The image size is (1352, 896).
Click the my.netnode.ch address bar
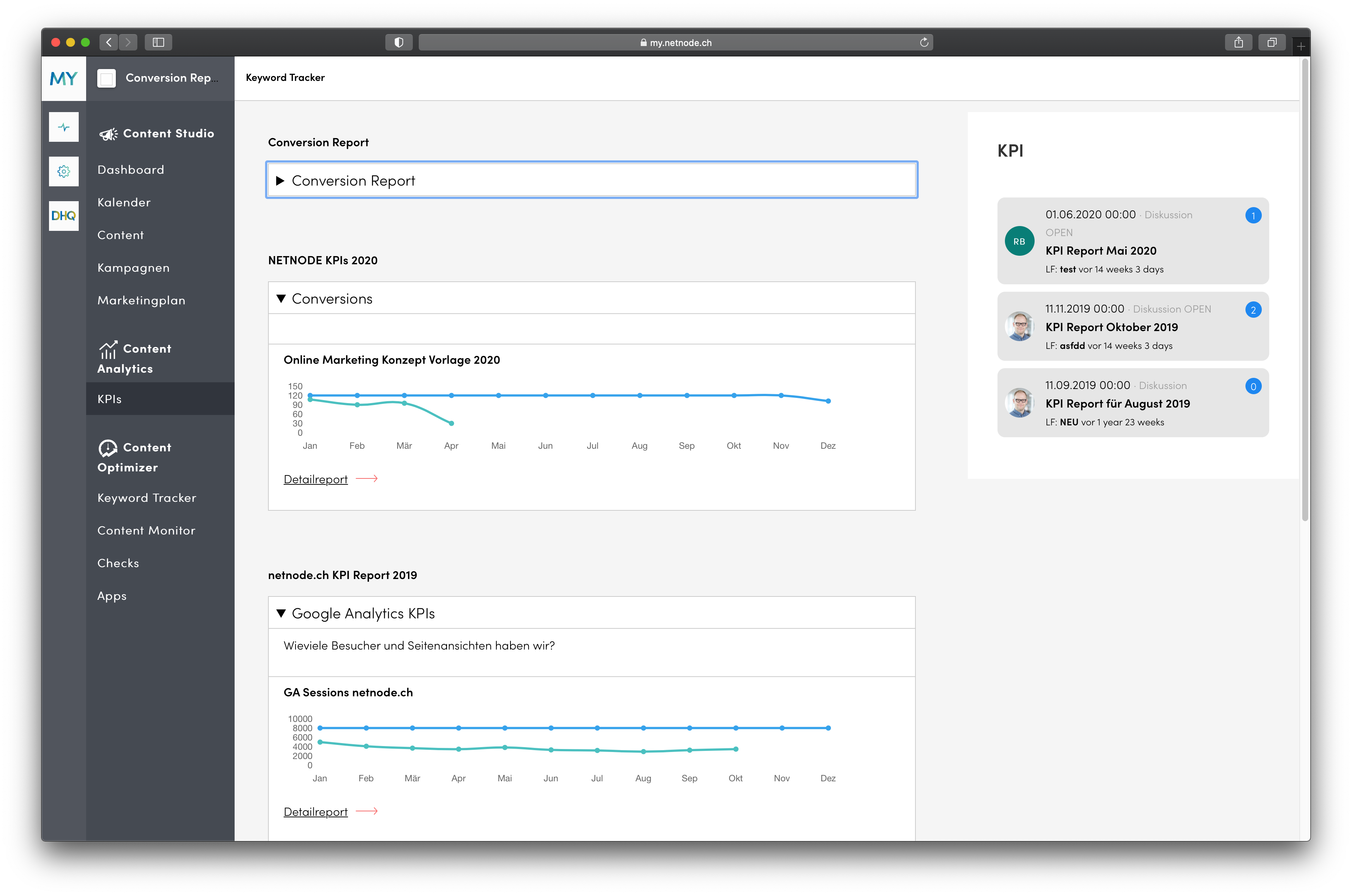(675, 42)
